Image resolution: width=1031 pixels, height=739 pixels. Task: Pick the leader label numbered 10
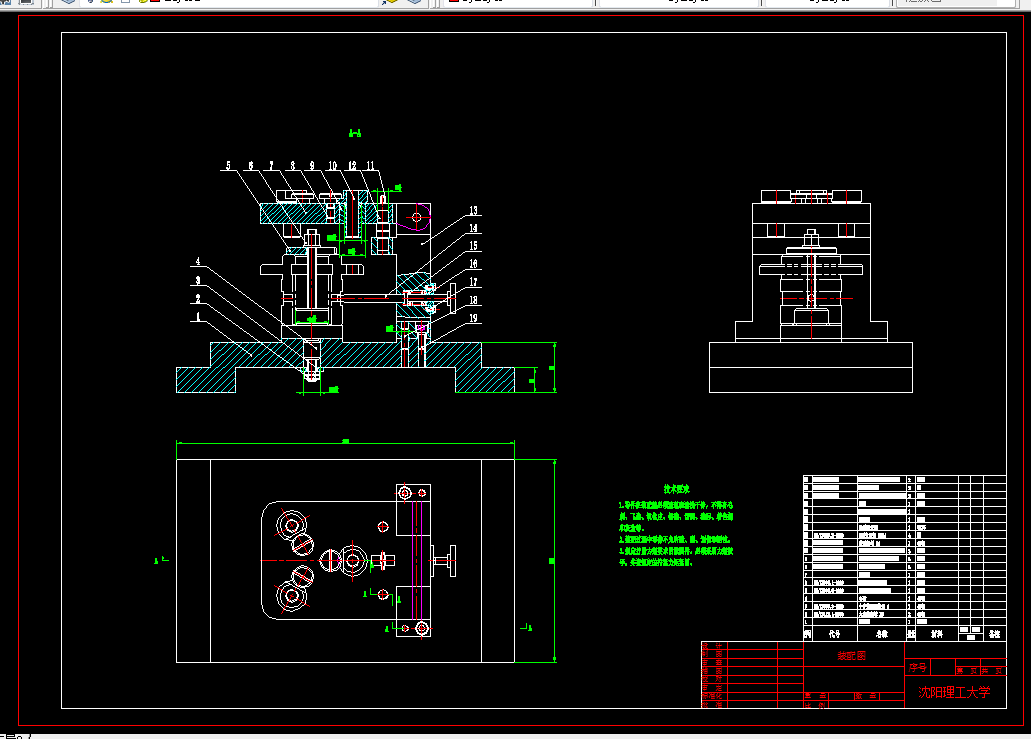coord(333,166)
